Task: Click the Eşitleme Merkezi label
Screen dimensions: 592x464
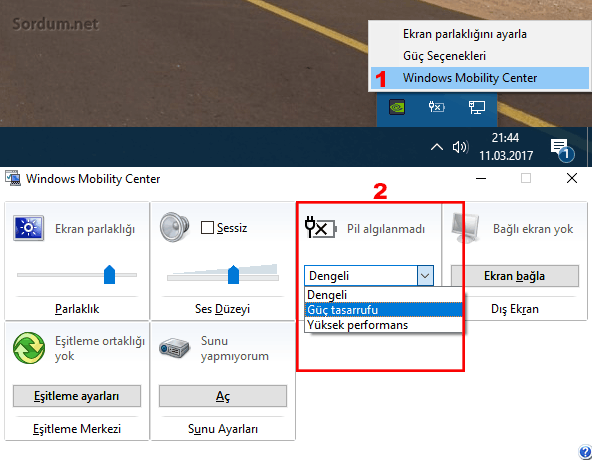Action: 77,429
